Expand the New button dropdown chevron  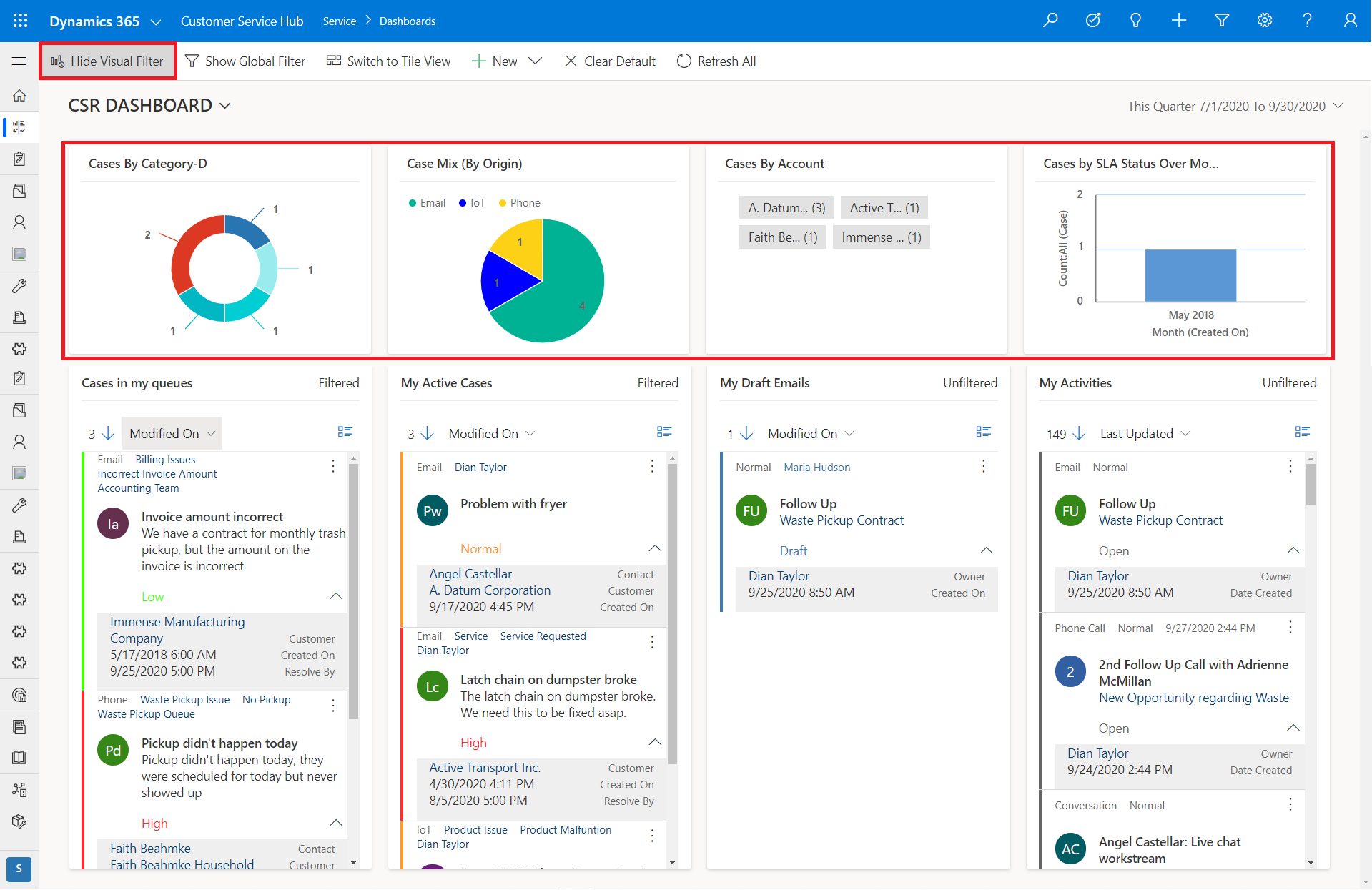click(x=535, y=61)
